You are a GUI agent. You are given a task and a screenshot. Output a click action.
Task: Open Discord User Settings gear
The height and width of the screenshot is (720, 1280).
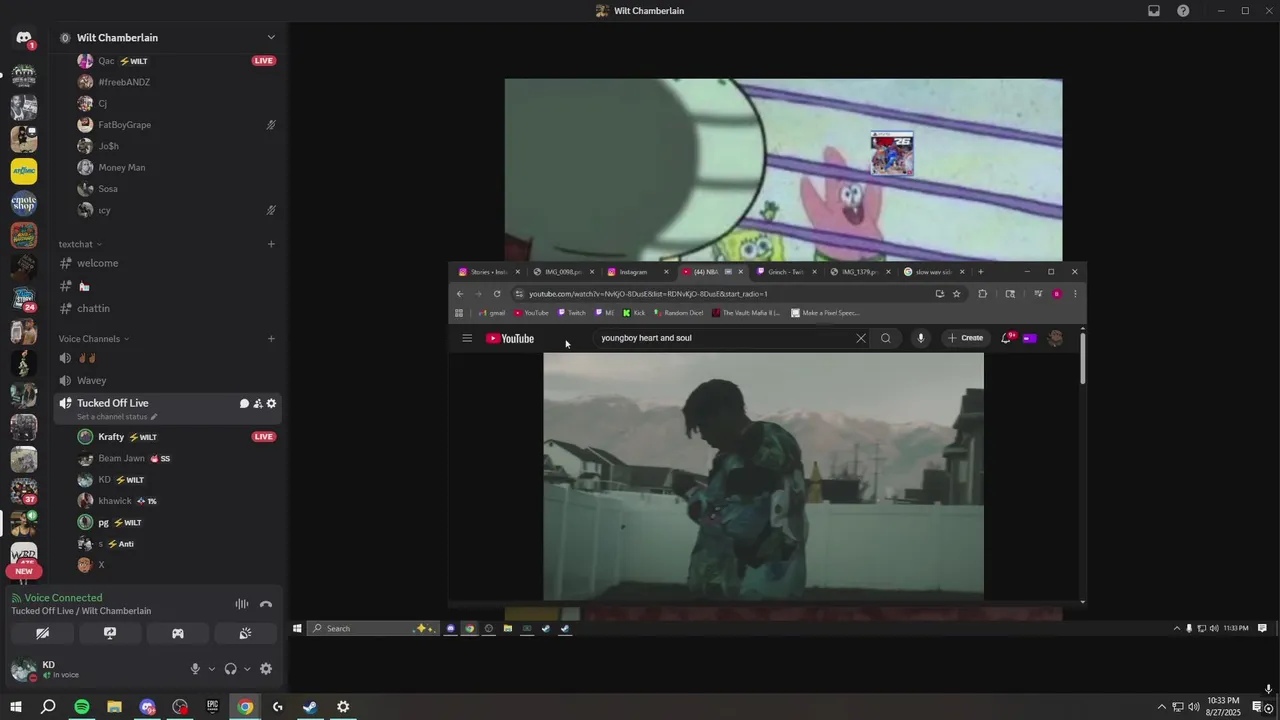click(266, 669)
